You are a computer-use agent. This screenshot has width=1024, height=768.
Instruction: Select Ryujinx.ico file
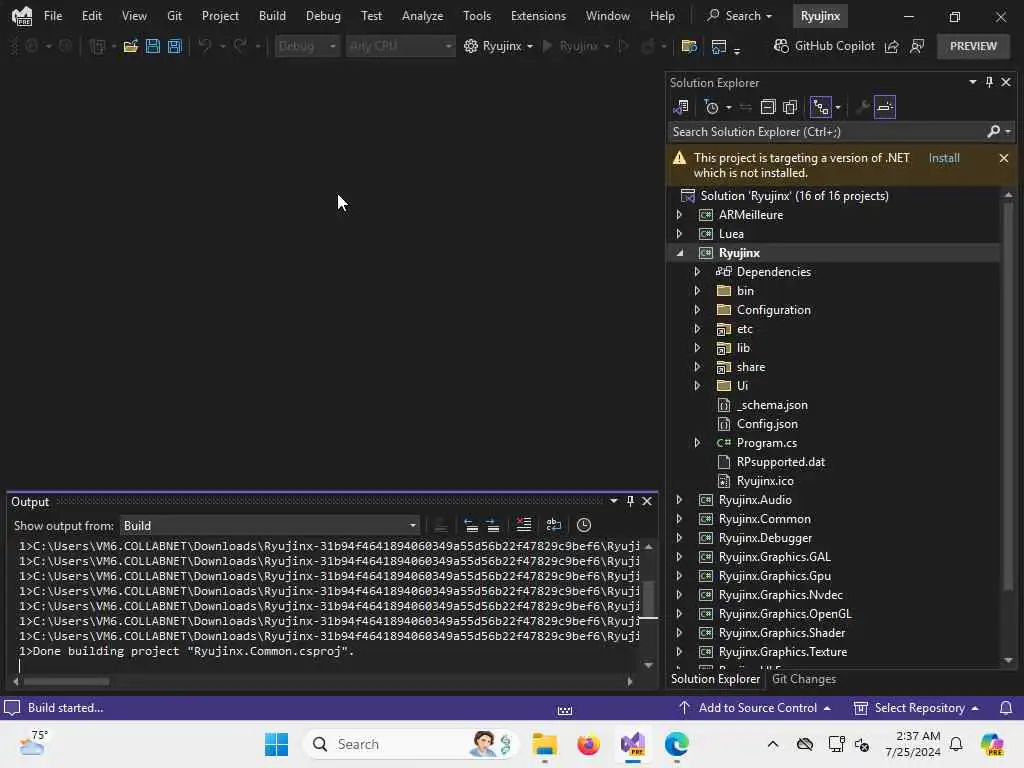tap(765, 481)
